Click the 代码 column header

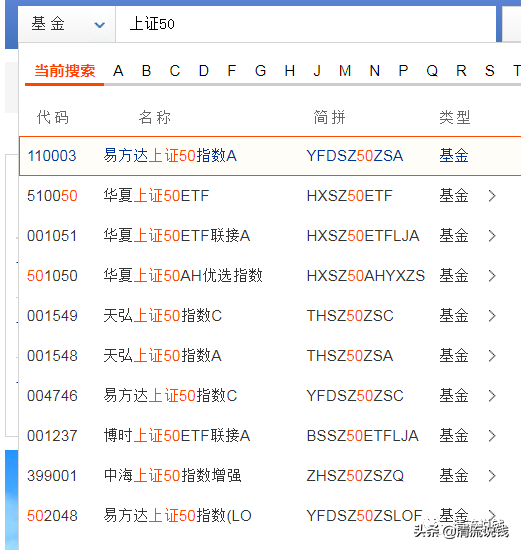point(53,117)
